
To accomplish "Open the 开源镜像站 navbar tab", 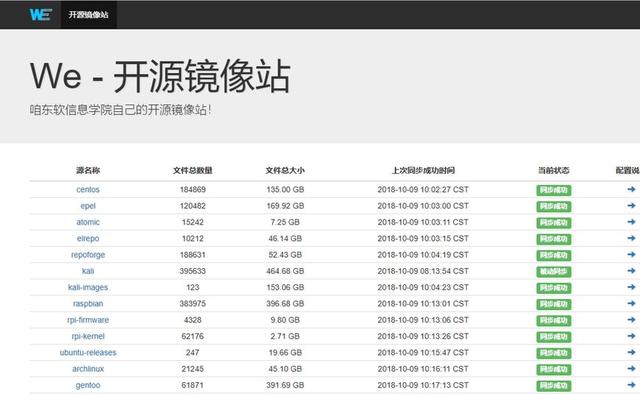I will tap(89, 15).
